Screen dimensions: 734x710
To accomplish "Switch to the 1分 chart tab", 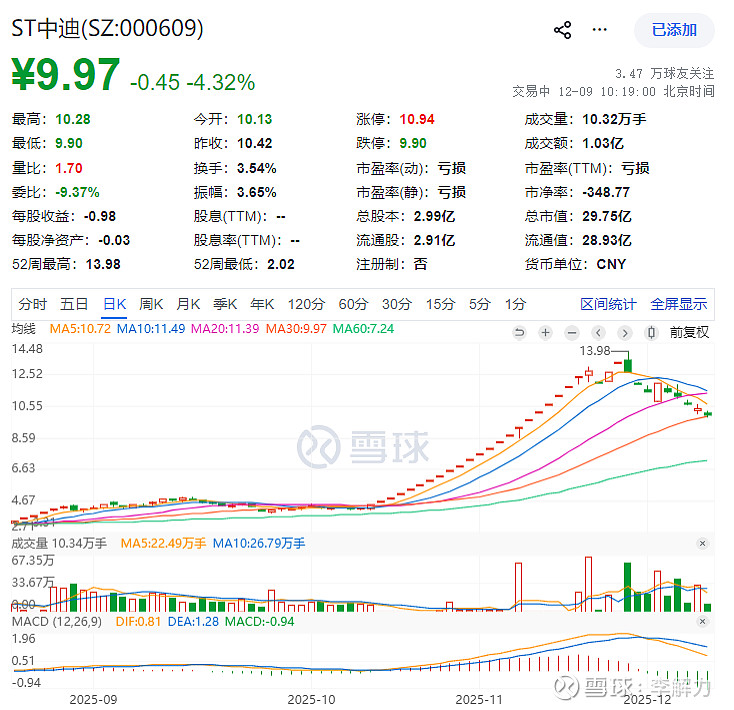I will click(x=515, y=304).
